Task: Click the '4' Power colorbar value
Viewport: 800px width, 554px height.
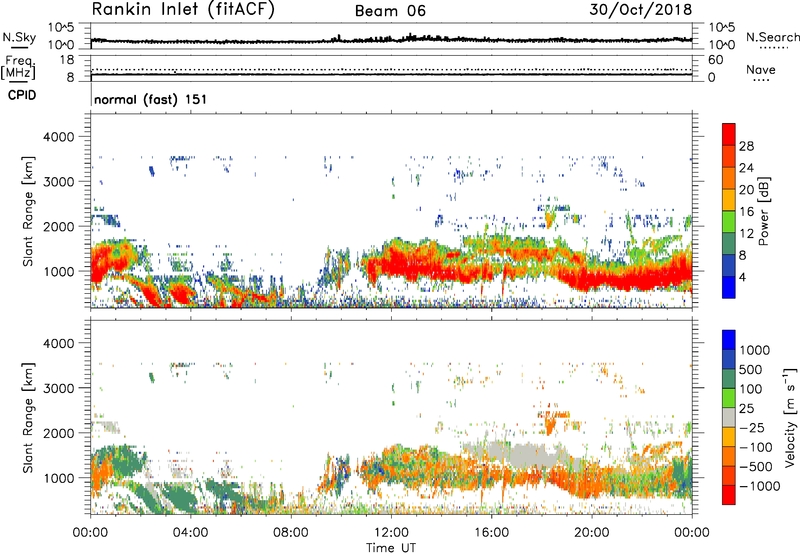Action: [x=742, y=277]
